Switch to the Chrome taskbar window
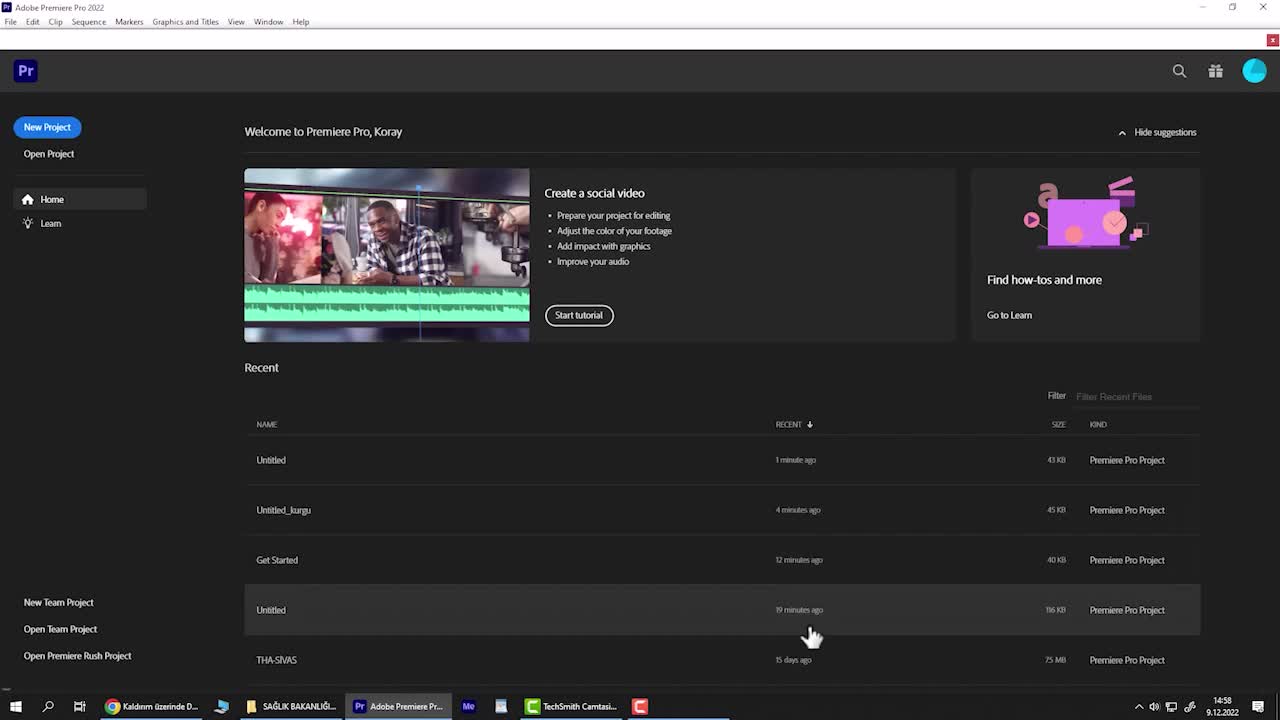Image resolution: width=1280 pixels, height=720 pixels. point(152,706)
